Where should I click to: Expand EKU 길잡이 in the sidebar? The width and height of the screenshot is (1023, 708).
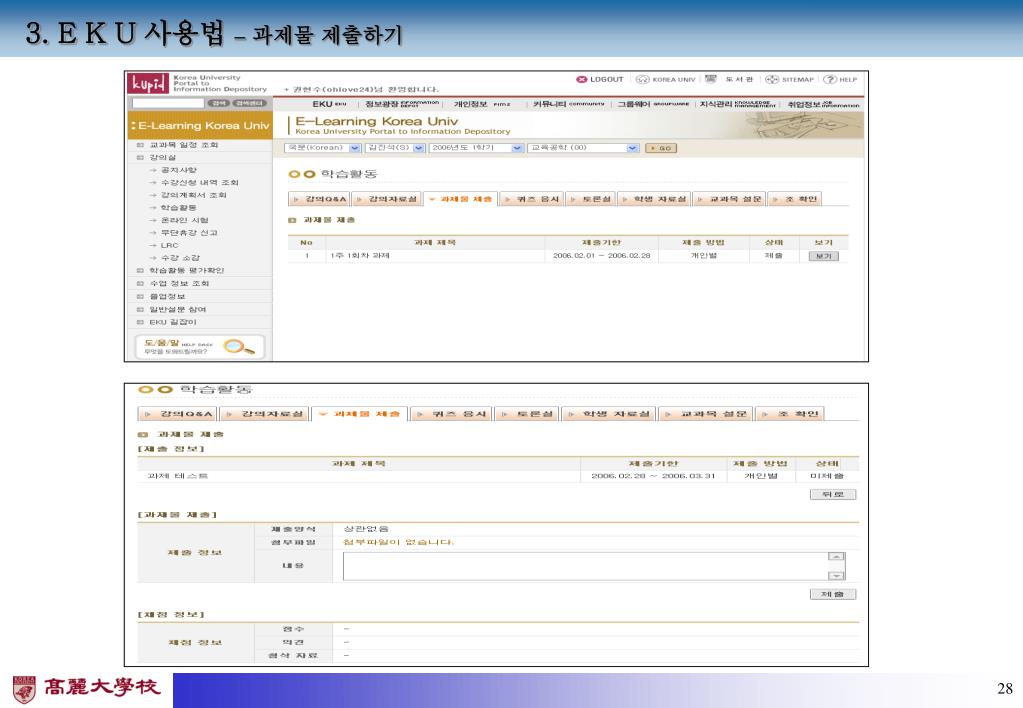(172, 322)
